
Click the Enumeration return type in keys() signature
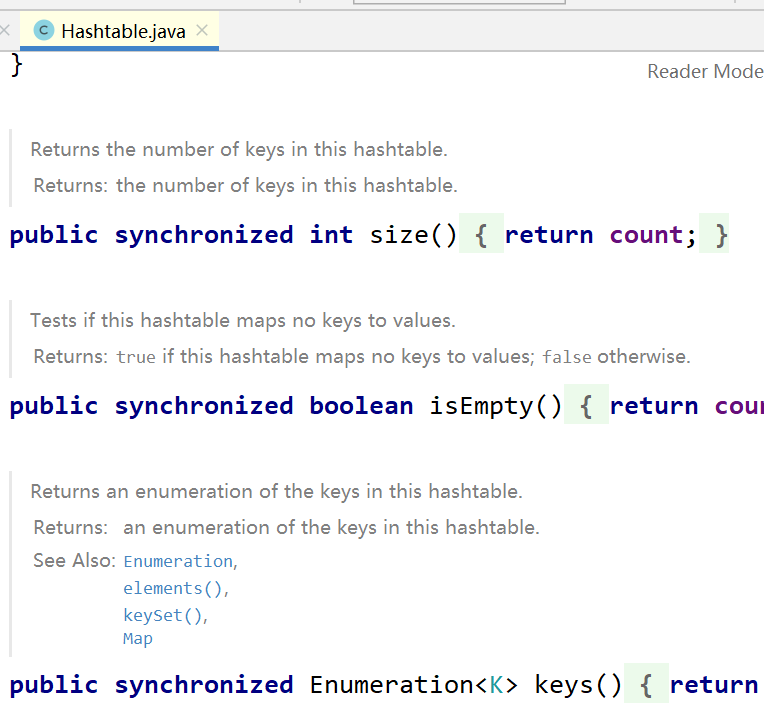[391, 685]
